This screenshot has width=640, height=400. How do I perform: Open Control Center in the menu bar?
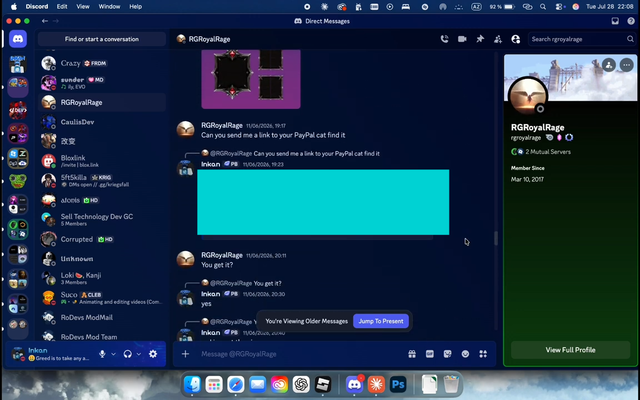(x=559, y=7)
